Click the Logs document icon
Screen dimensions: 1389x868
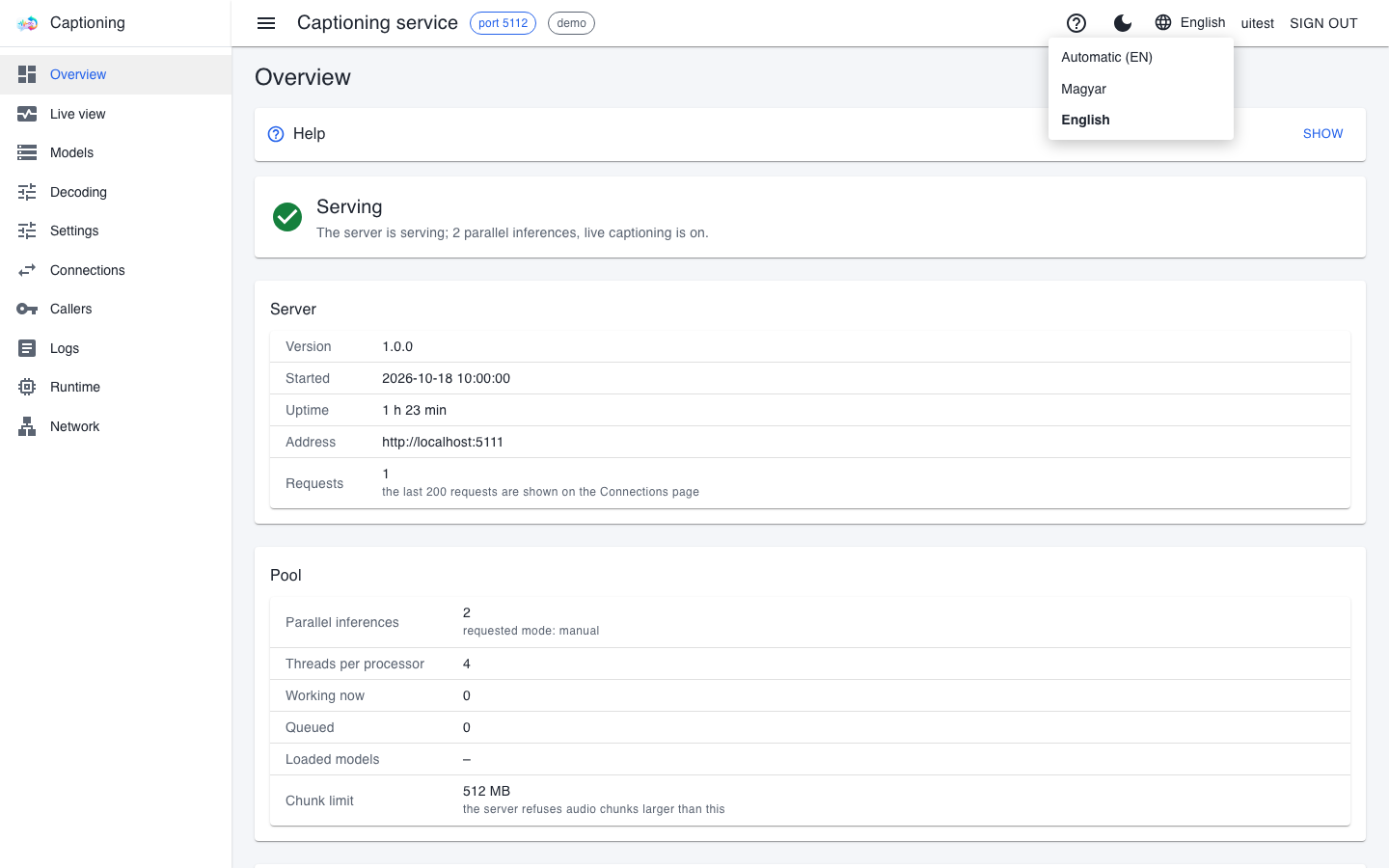[27, 348]
